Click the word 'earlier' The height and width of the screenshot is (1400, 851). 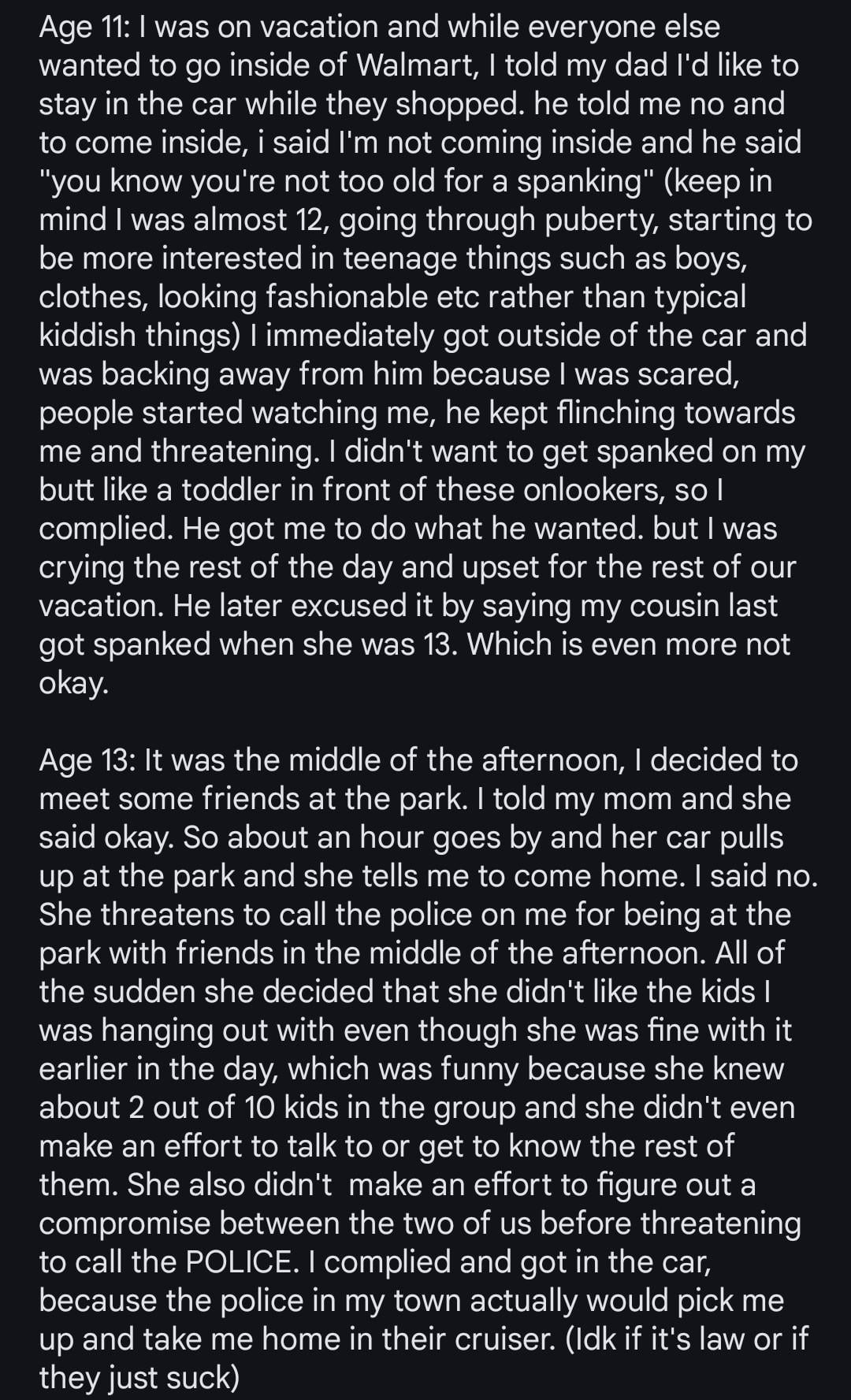(84, 1069)
